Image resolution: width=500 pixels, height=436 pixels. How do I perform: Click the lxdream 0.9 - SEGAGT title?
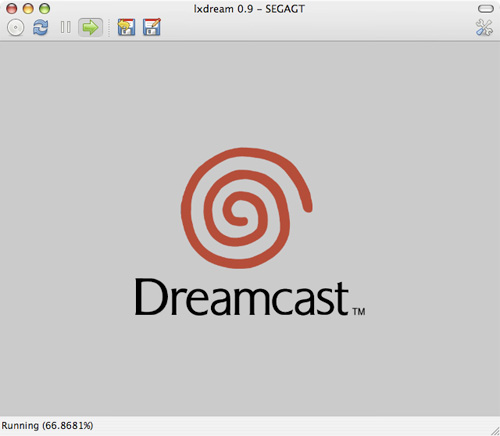pos(249,9)
